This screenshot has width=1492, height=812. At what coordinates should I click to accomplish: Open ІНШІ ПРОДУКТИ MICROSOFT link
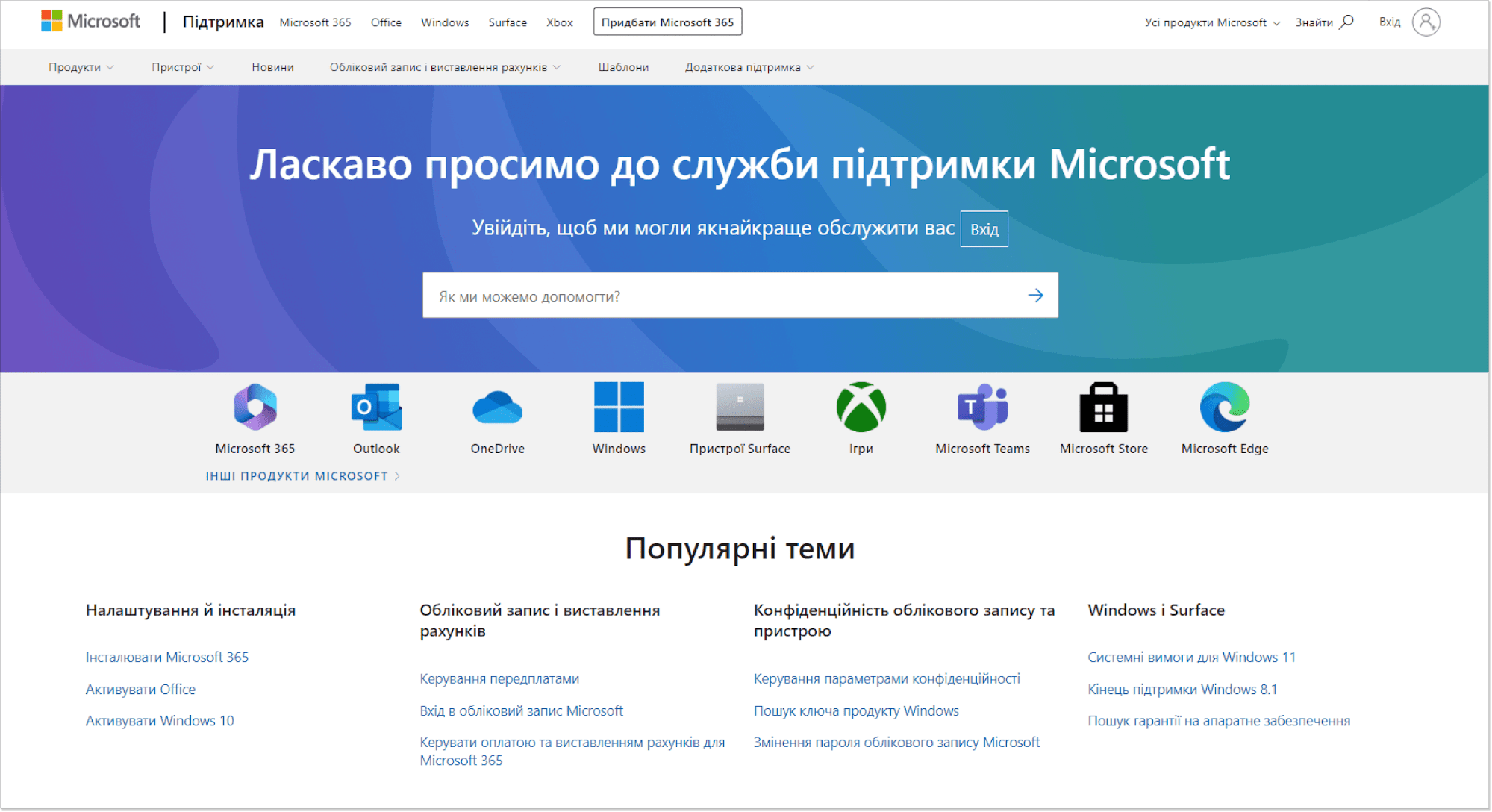[303, 476]
